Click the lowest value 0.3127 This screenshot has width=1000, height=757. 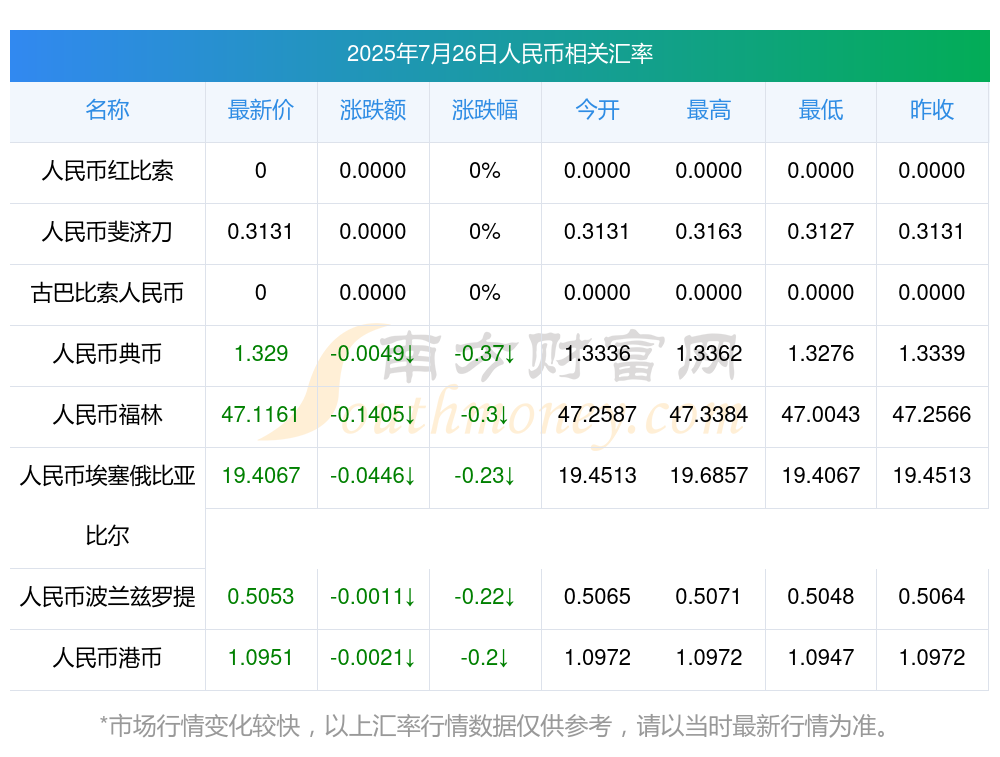tap(821, 232)
